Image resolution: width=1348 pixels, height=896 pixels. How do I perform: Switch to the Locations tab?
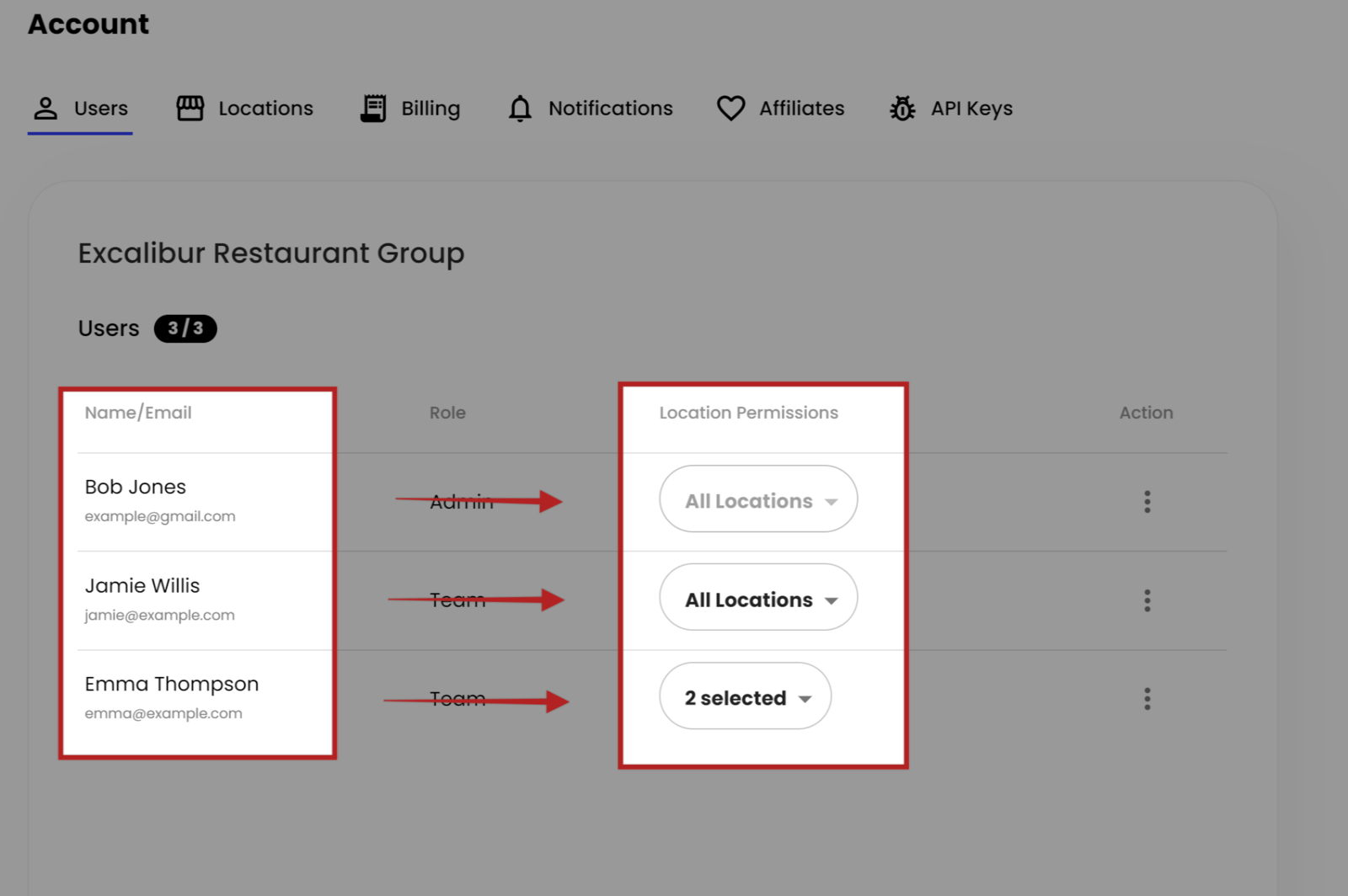pos(265,109)
